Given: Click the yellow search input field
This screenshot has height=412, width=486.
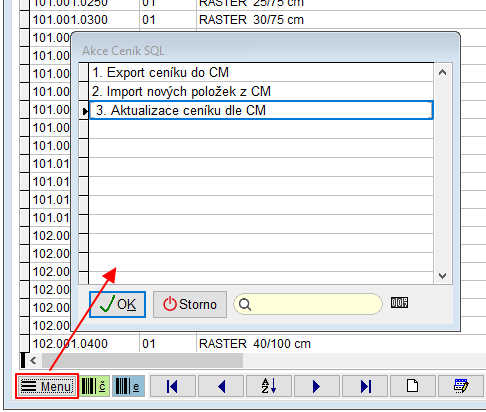Looking at the screenshot, I should coord(308,304).
